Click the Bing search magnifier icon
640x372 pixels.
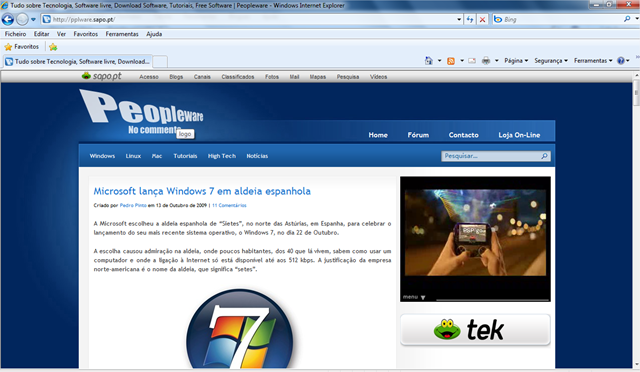[627, 19]
